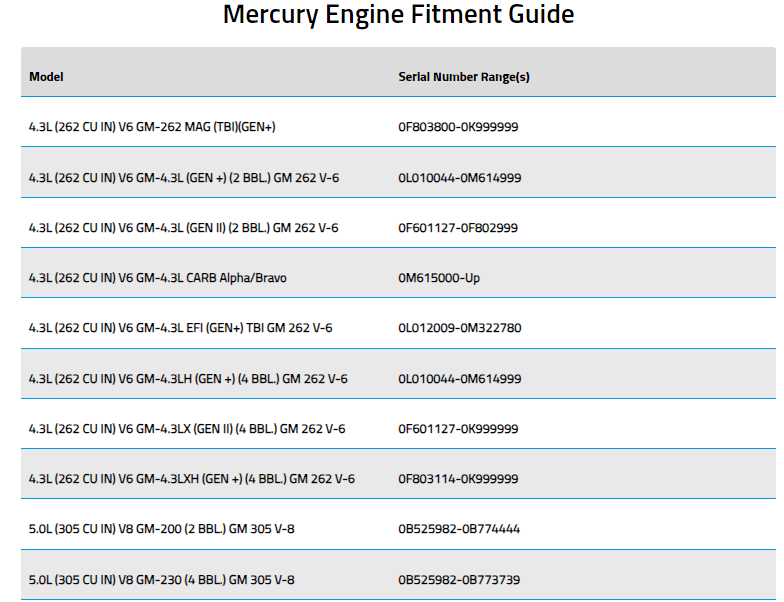Select the 5.0L V8 GM-230 (4 BBL.) model
Screen dimensions: 784x602
[x=162, y=580]
